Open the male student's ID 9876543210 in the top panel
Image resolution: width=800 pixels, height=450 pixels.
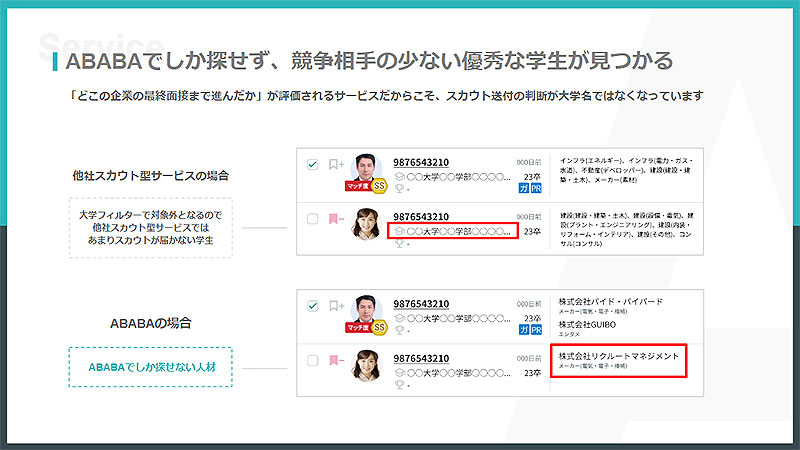pos(421,162)
